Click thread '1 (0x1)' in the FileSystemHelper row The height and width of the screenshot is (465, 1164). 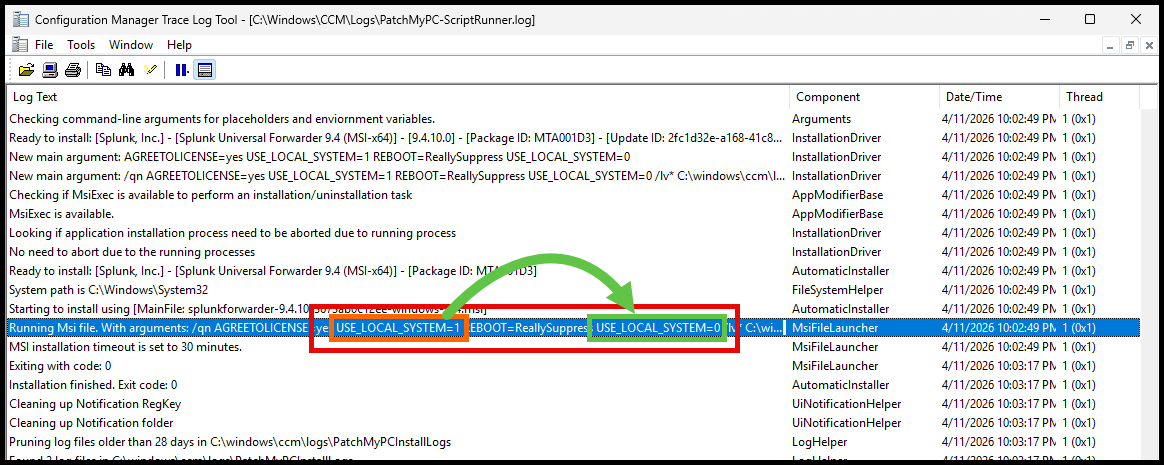(1079, 290)
